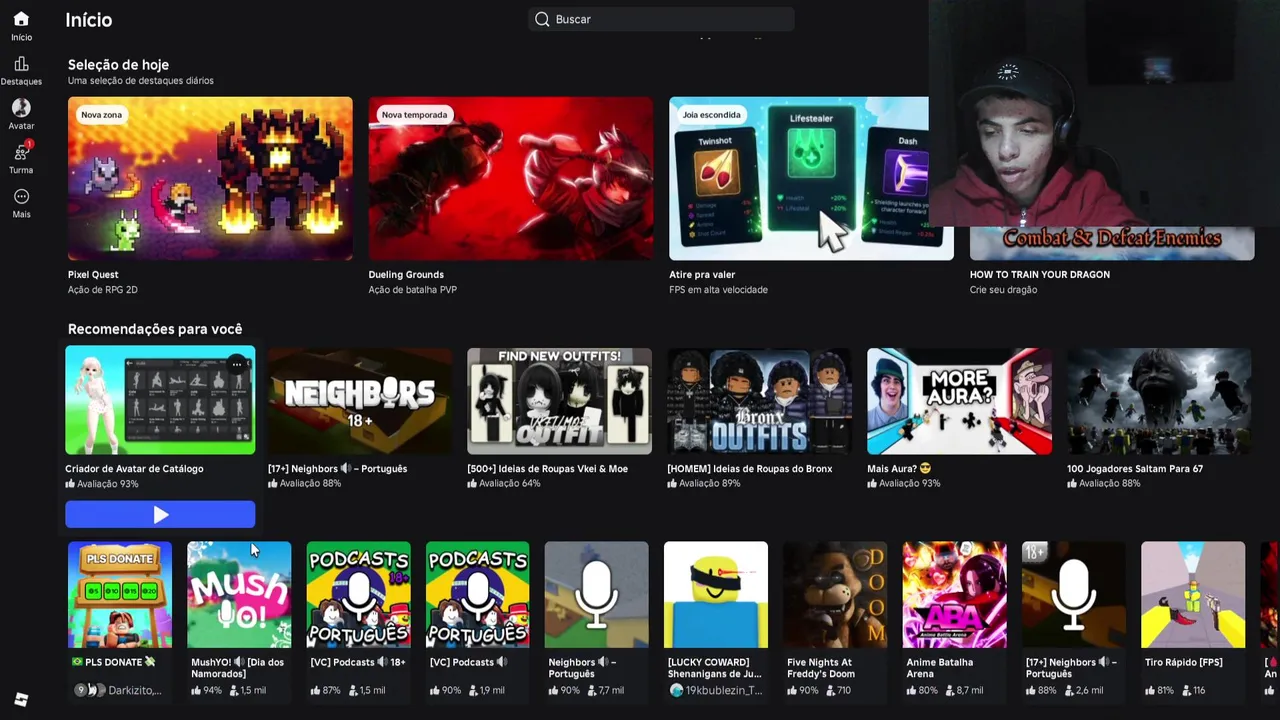Click the Joia escondida badge
The width and height of the screenshot is (1280, 720).
click(712, 115)
